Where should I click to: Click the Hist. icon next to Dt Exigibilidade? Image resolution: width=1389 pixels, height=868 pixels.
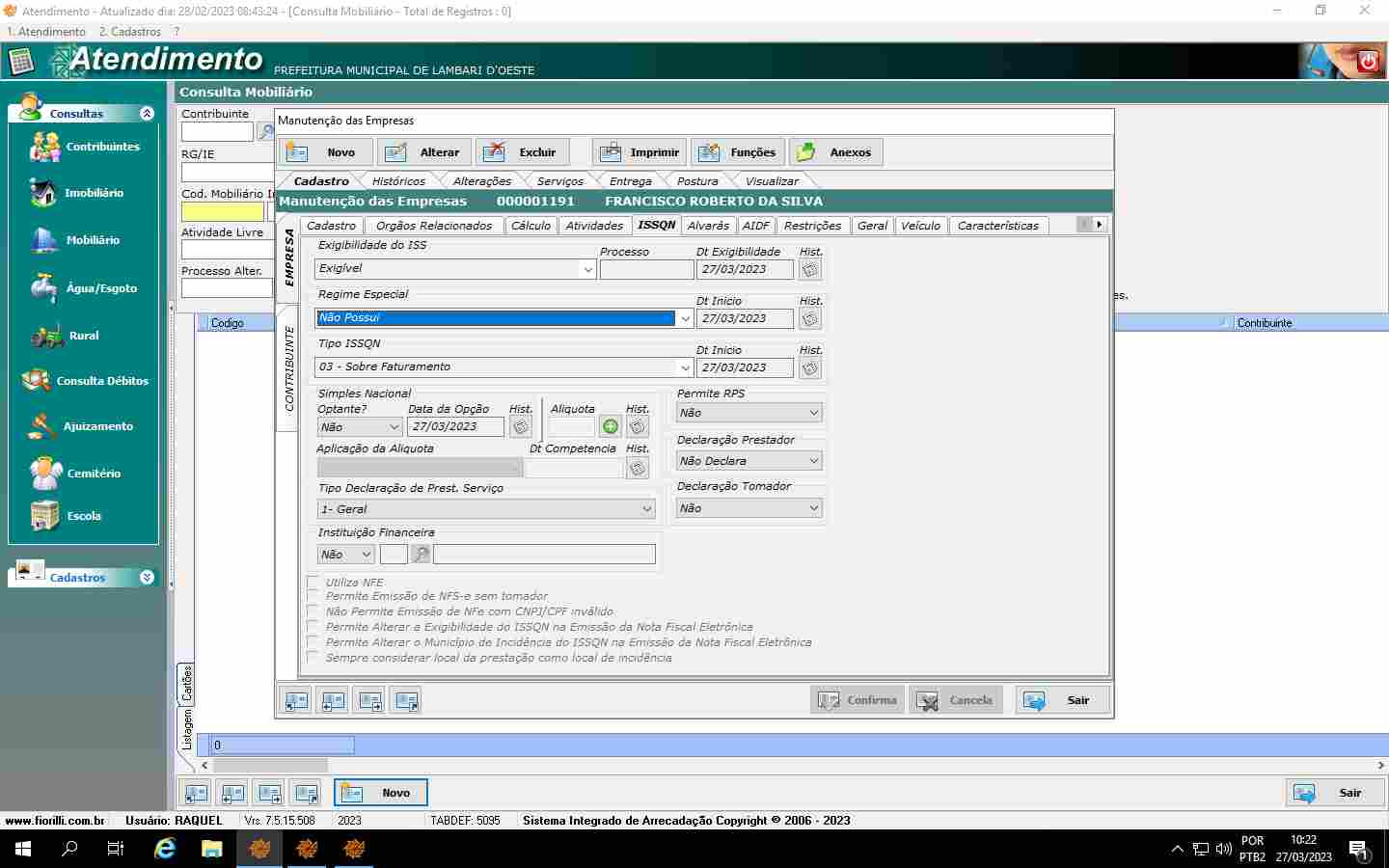pyautogui.click(x=810, y=270)
